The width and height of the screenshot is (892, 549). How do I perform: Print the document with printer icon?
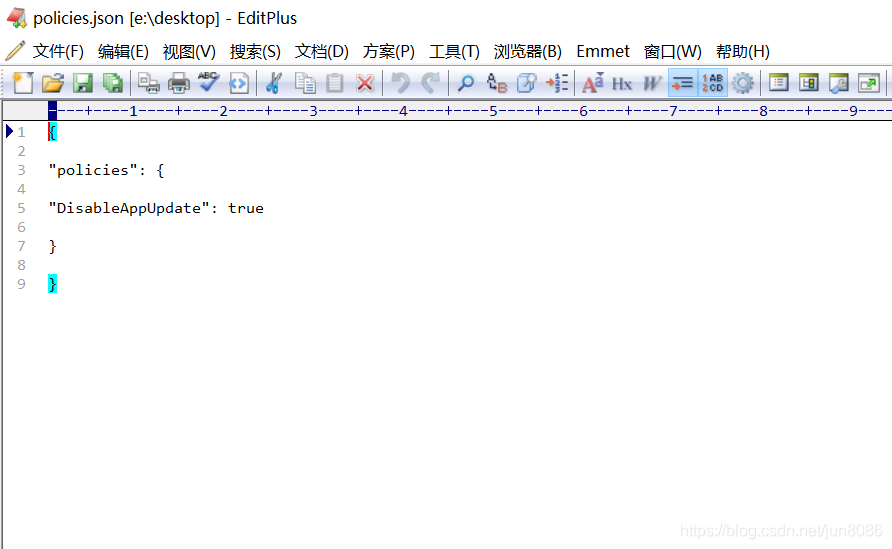pos(179,83)
